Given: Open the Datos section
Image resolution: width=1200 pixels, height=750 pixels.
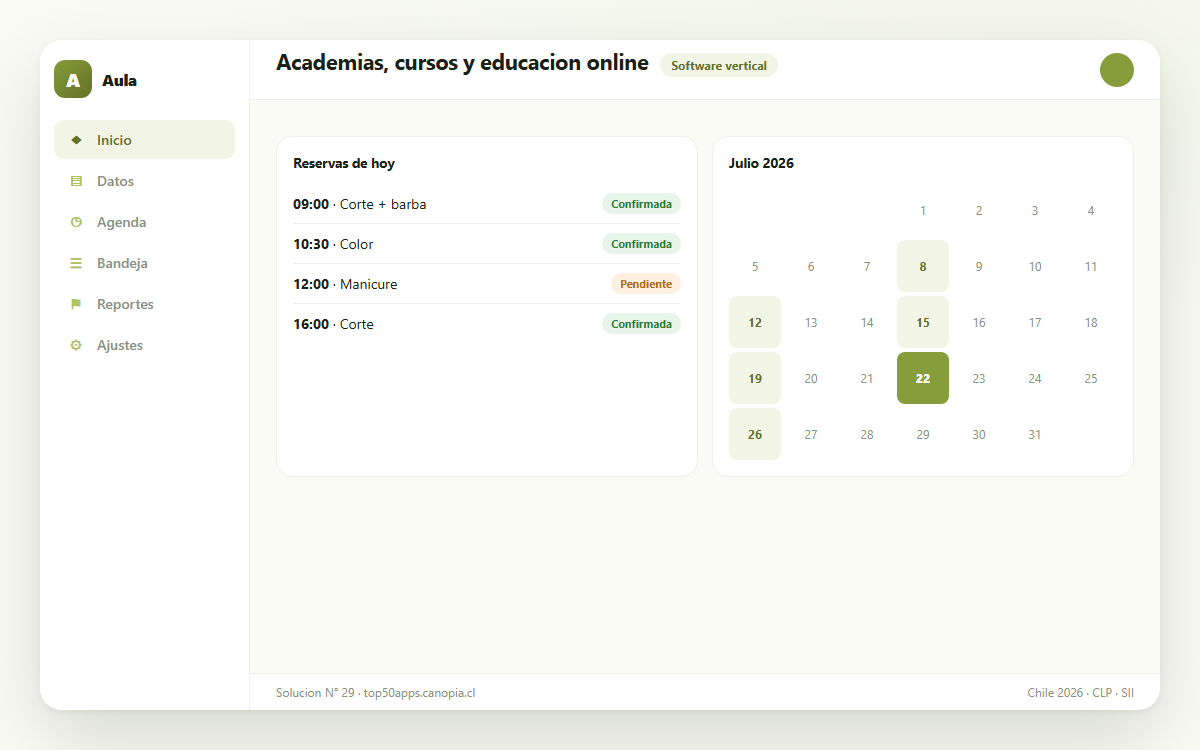Looking at the screenshot, I should click(x=144, y=181).
